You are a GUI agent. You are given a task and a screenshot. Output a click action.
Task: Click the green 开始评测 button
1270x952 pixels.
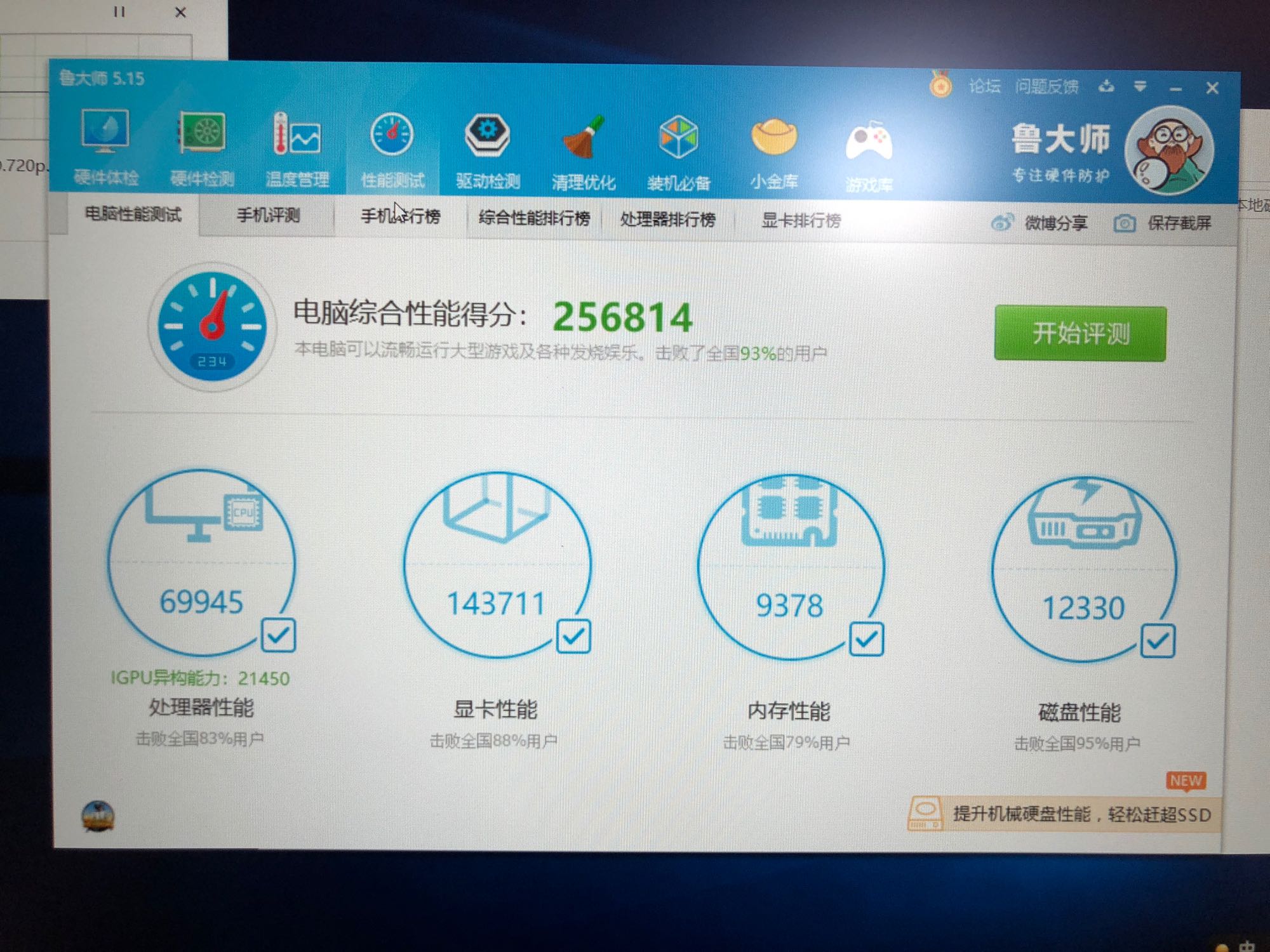1080,333
